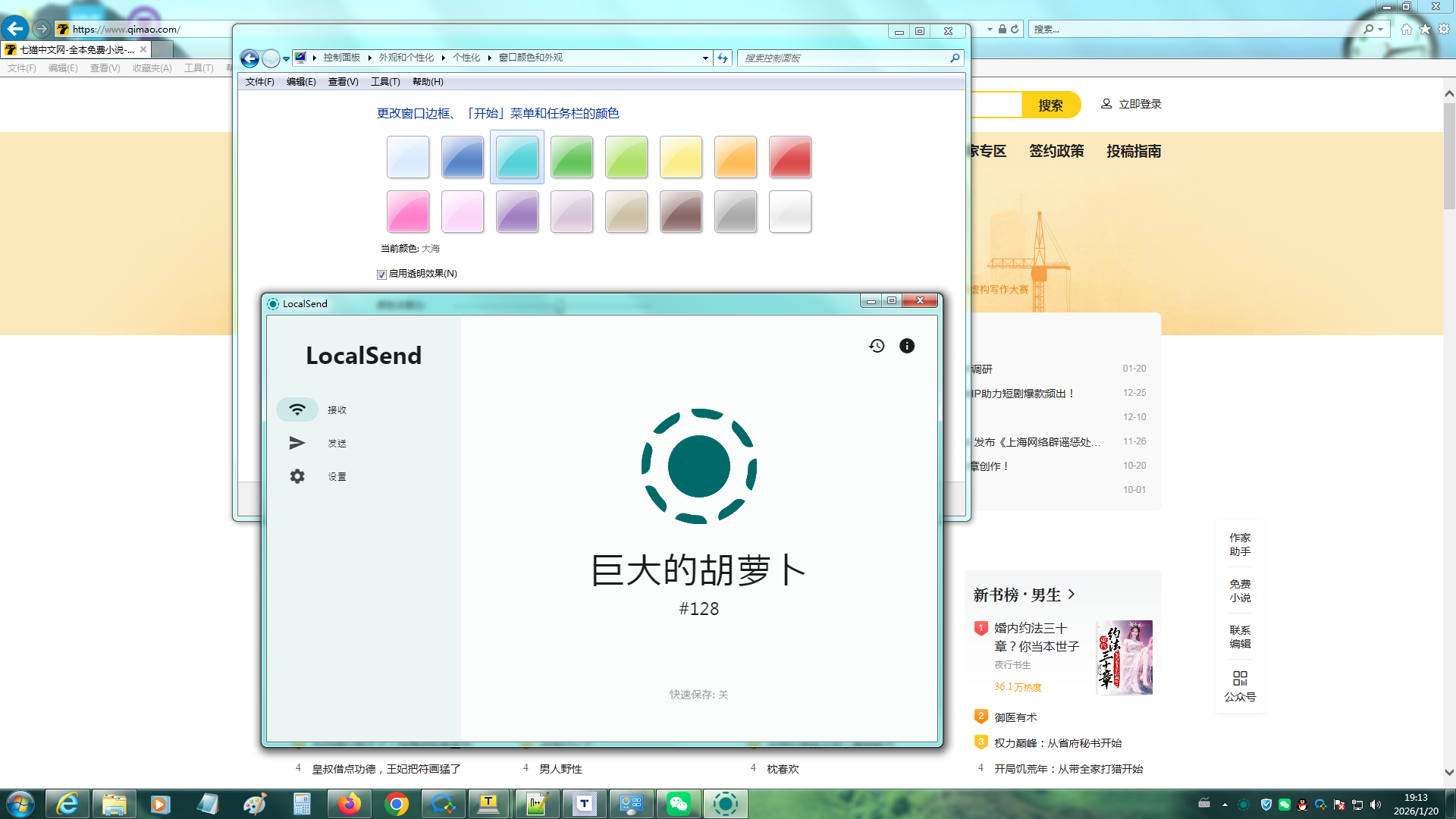Choose the red window color swatch
The height and width of the screenshot is (819, 1456).
790,157
